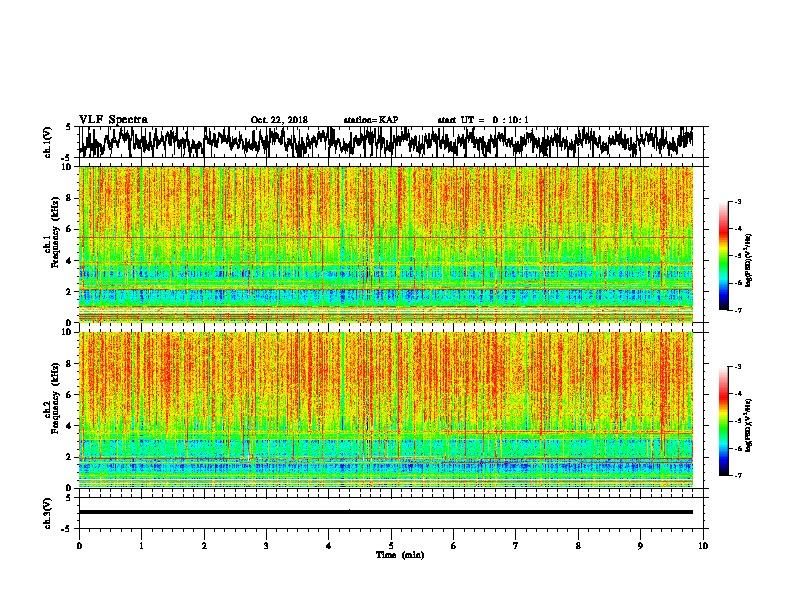Viewport: 792px width, 612px height.
Task: Click the "10" kHz tick of ch.2 frequency axis
Action: coord(68,332)
